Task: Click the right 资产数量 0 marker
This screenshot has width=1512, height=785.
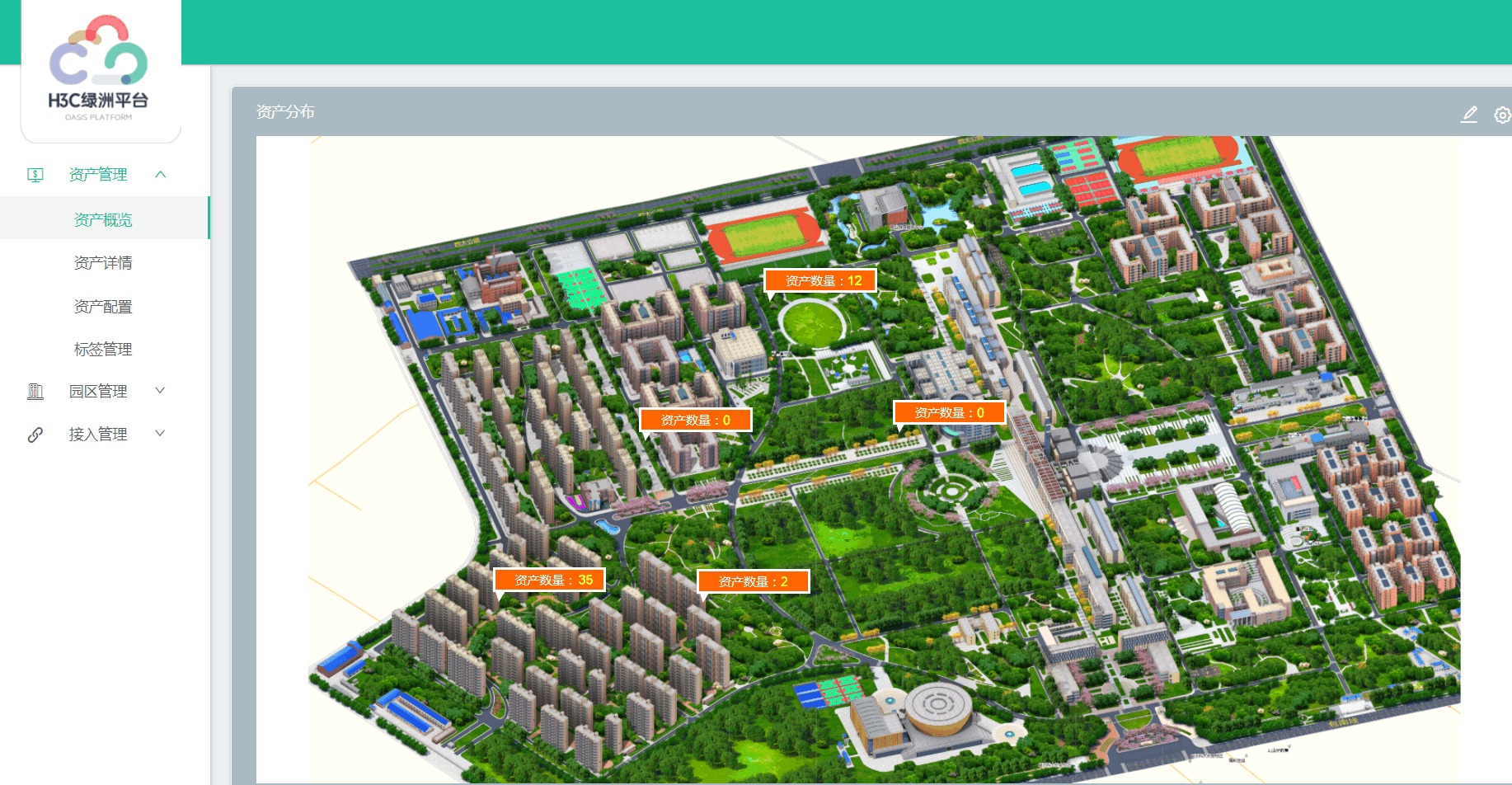Action: tap(950, 413)
